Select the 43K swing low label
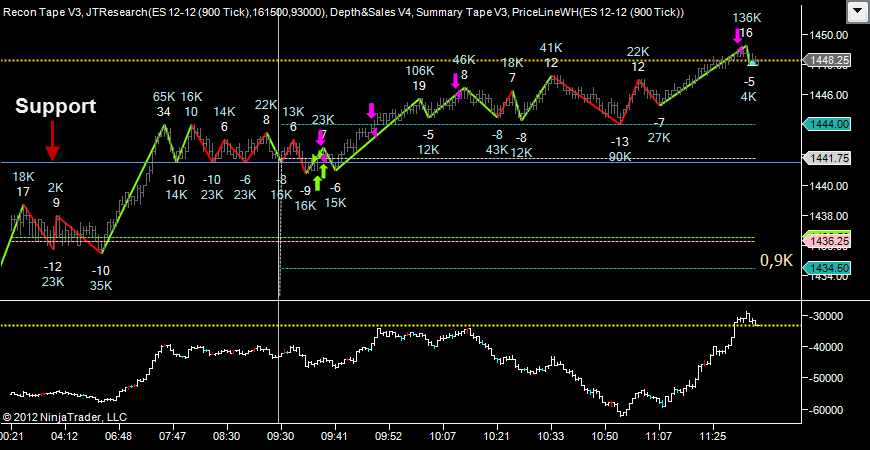870x450 pixels. pos(497,149)
